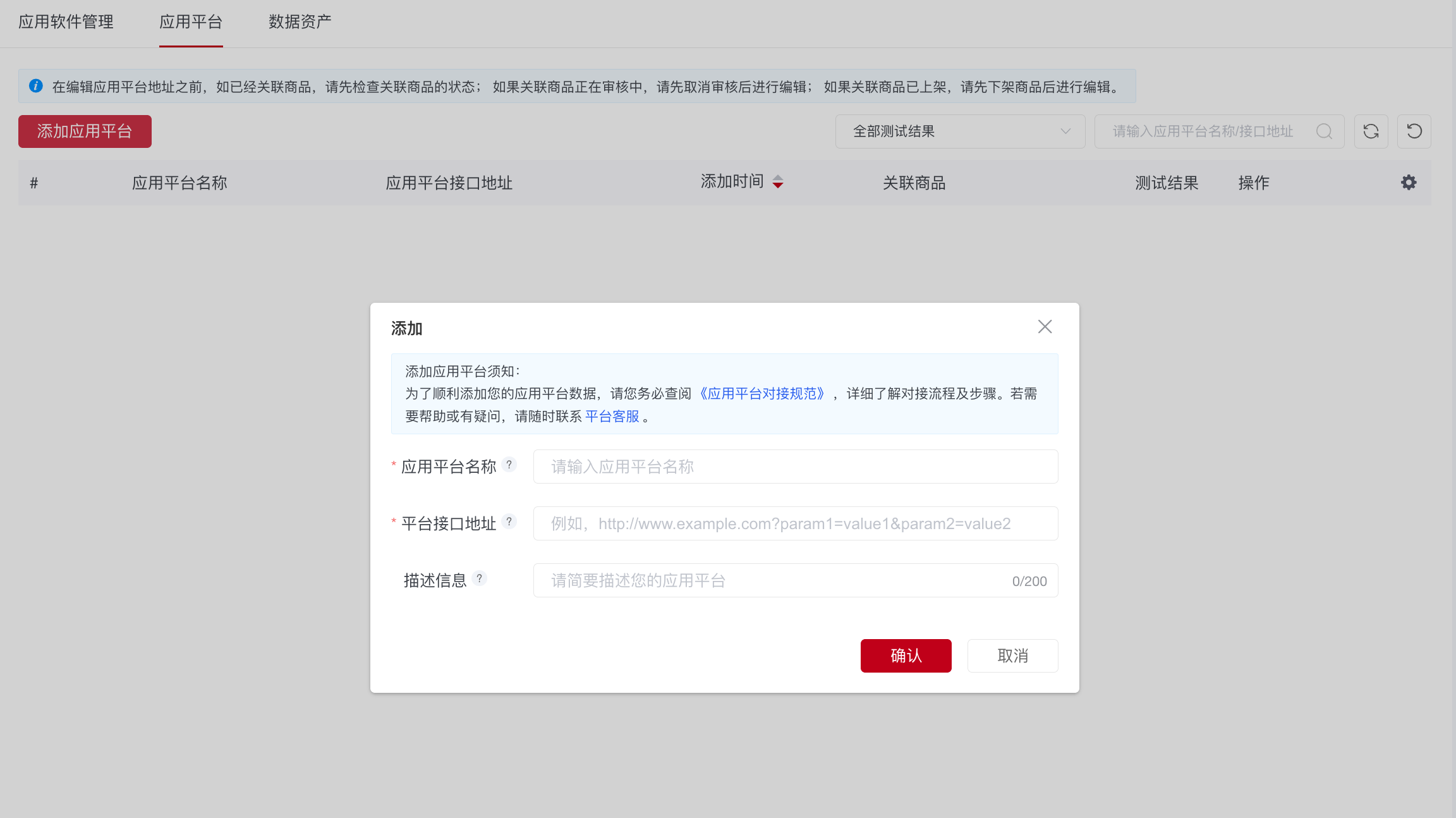The width and height of the screenshot is (1456, 818).
Task: Click the 添加应用平台 button
Action: coord(85,131)
